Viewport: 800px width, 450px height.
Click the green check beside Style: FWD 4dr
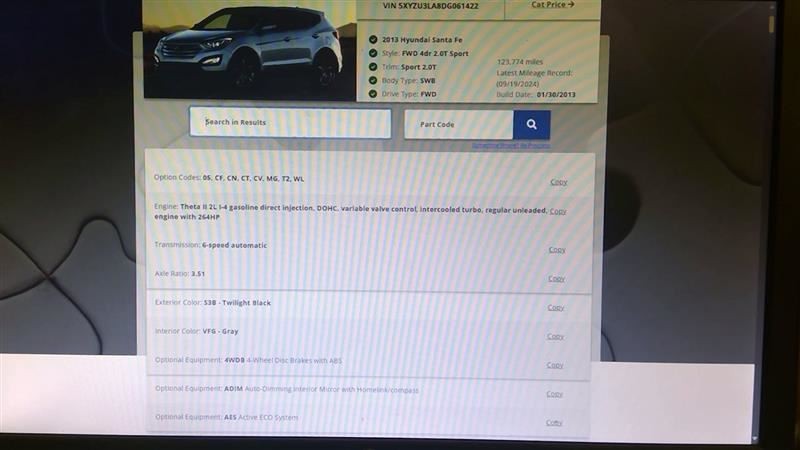pos(373,53)
